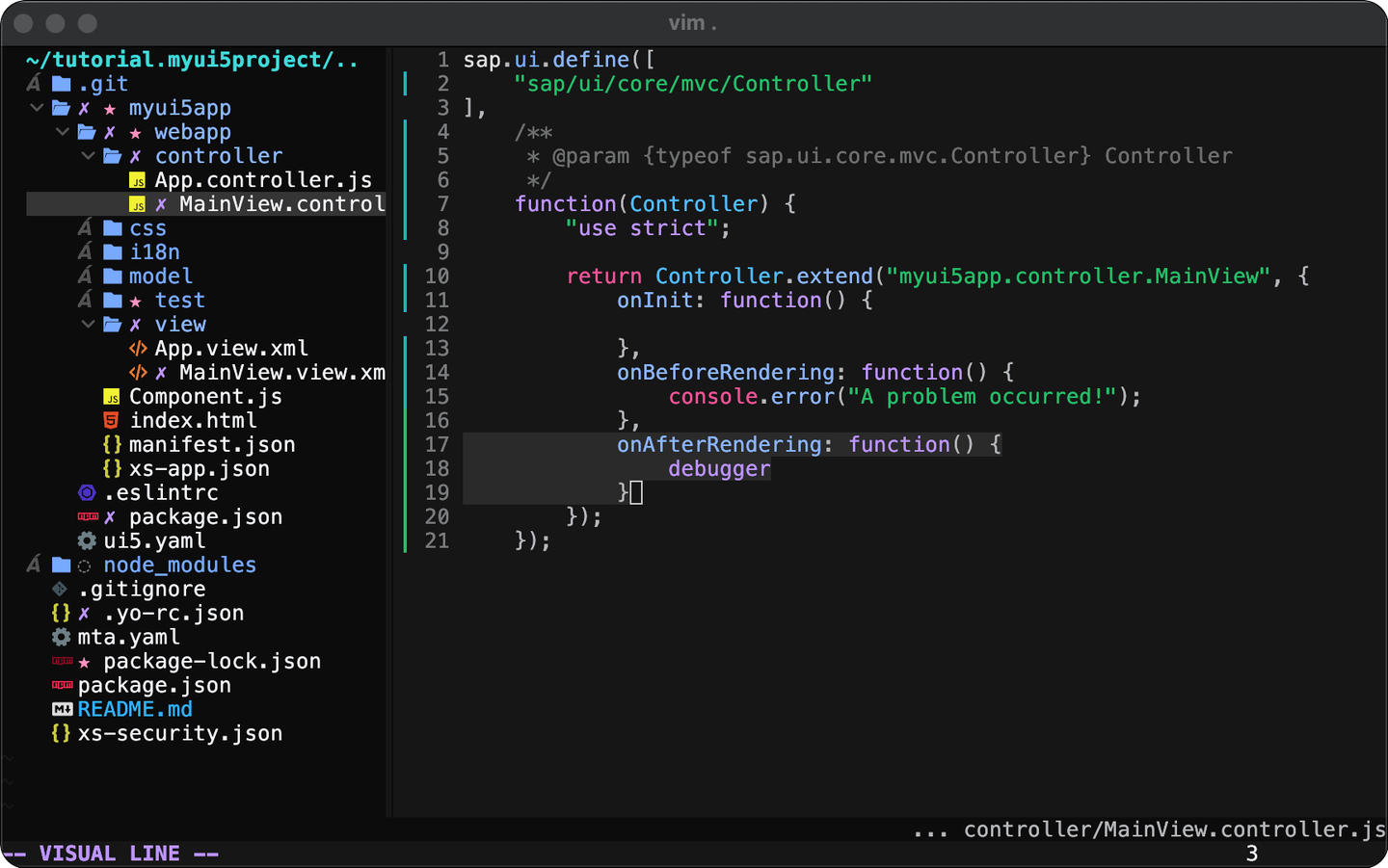Open App.controller.js in the tree
Image resolution: width=1388 pixels, height=868 pixels.
(x=263, y=180)
